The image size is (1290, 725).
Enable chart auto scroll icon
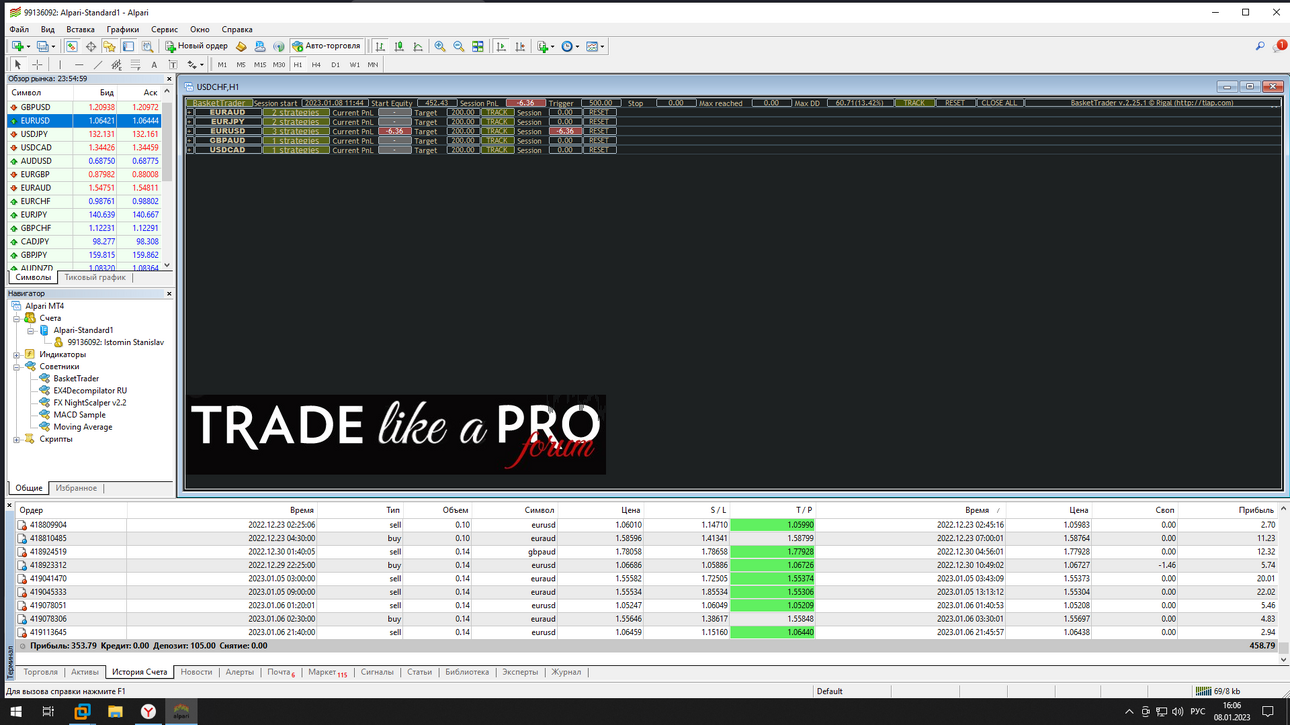click(x=501, y=46)
